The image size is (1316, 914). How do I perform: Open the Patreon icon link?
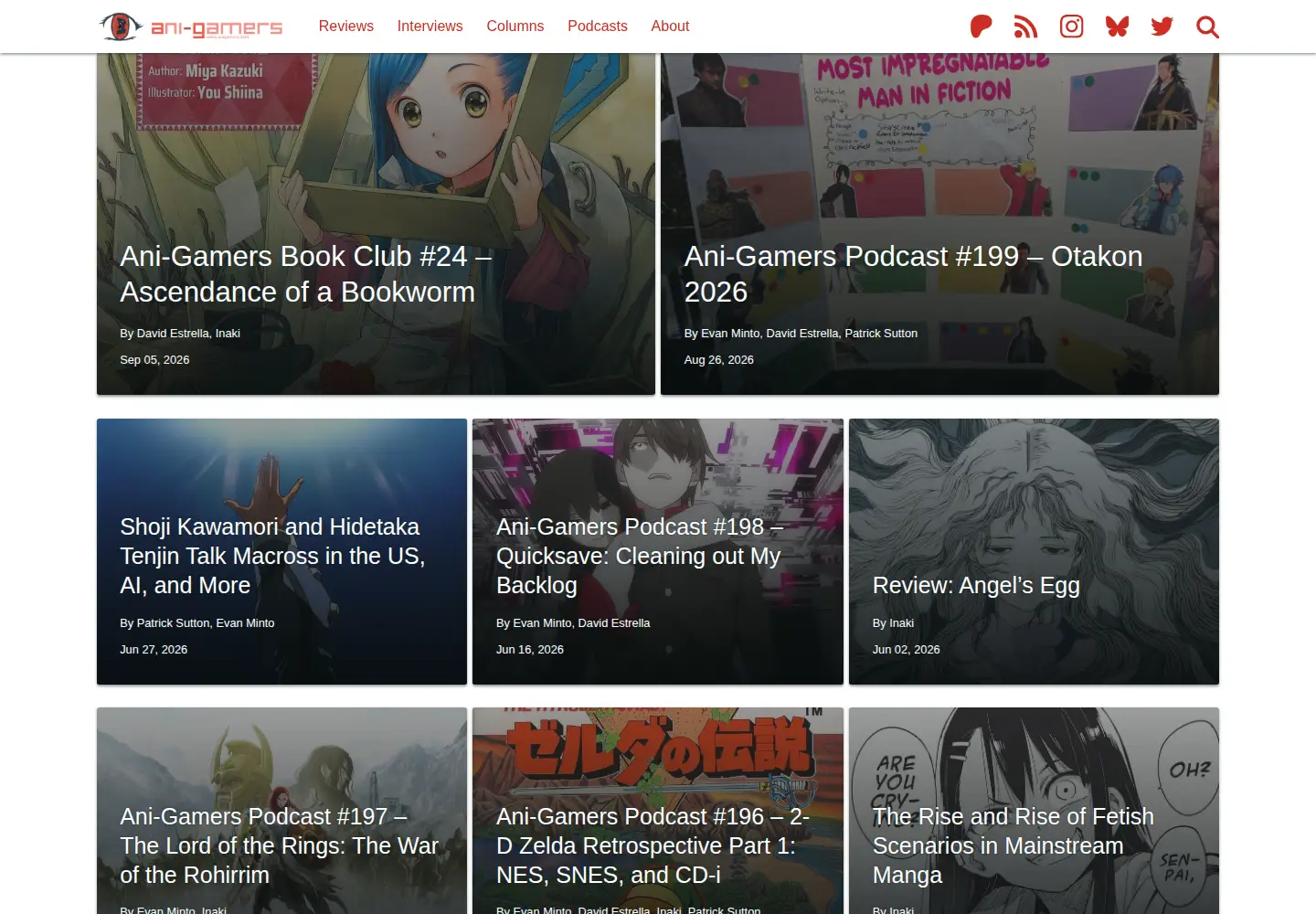981,27
